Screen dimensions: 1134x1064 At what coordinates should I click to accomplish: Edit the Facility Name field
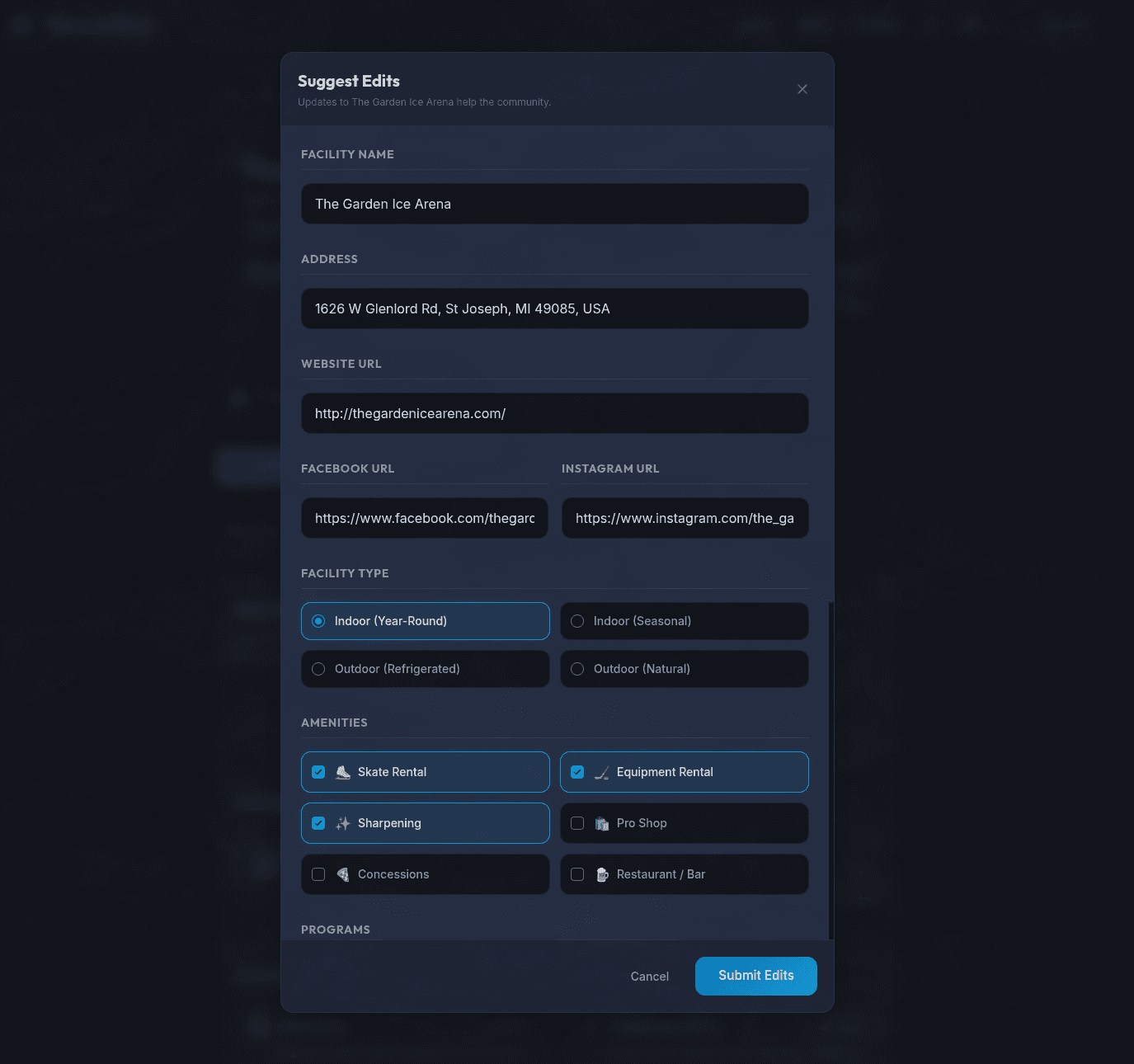coord(555,204)
